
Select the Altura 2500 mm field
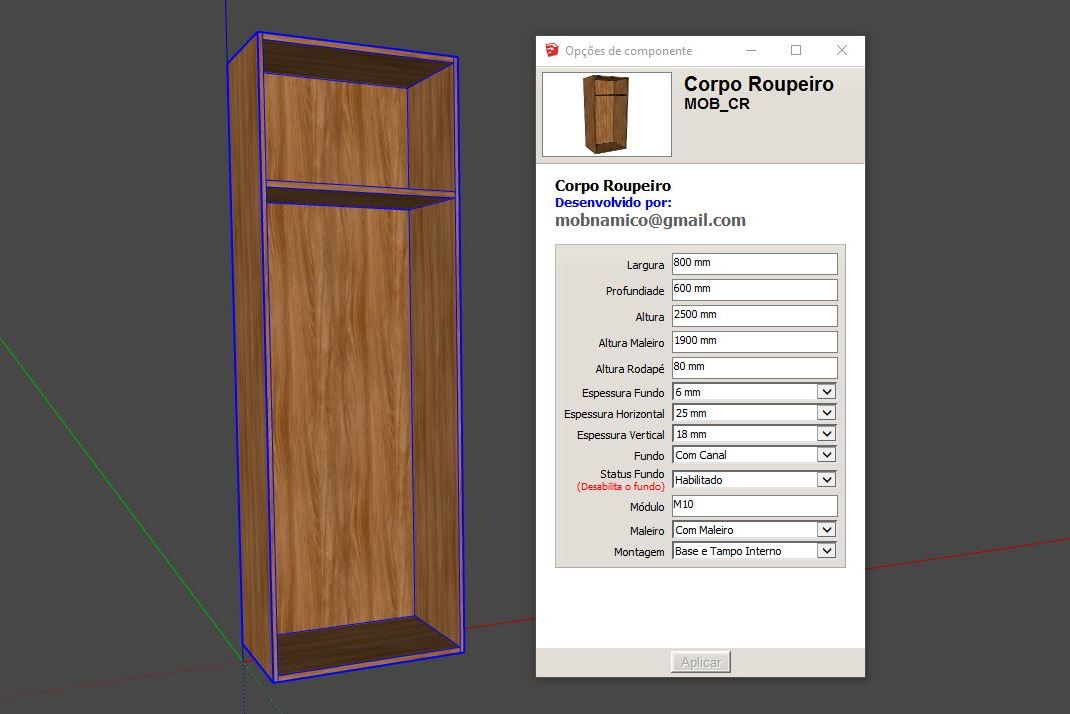[754, 315]
